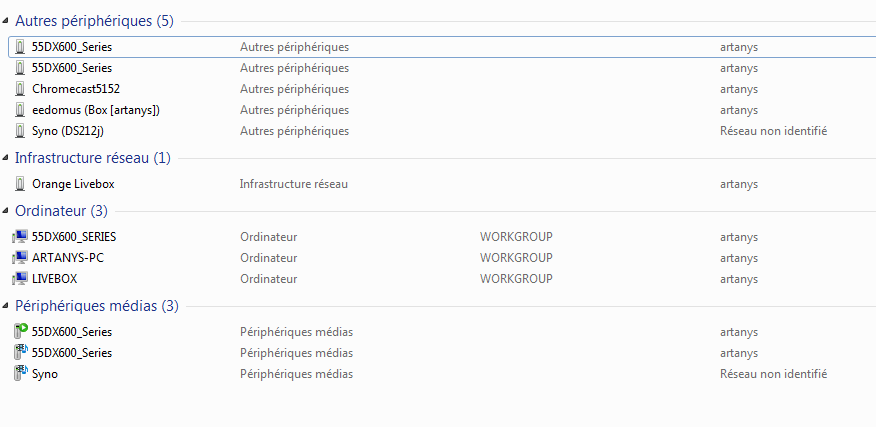876x427 pixels.
Task: Click Infrastructure réseau category in Orange Livebox row
Action: 294,184
